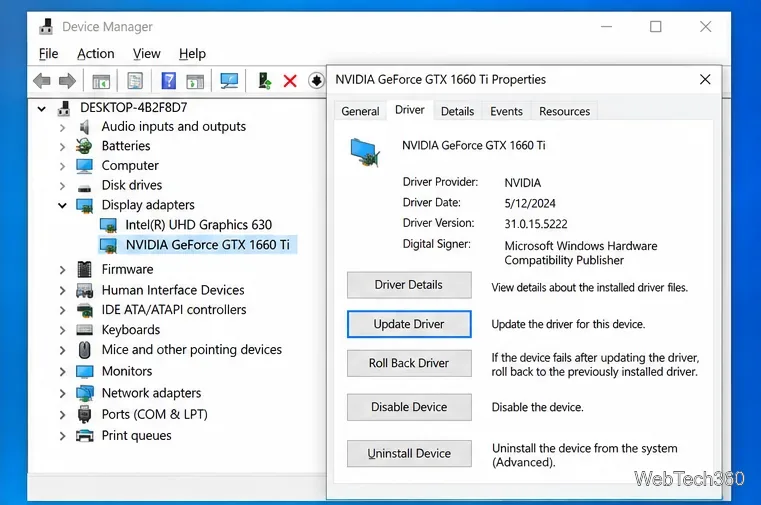Expand the Human Interface Devices node chevron
The height and width of the screenshot is (505, 761).
(62, 291)
